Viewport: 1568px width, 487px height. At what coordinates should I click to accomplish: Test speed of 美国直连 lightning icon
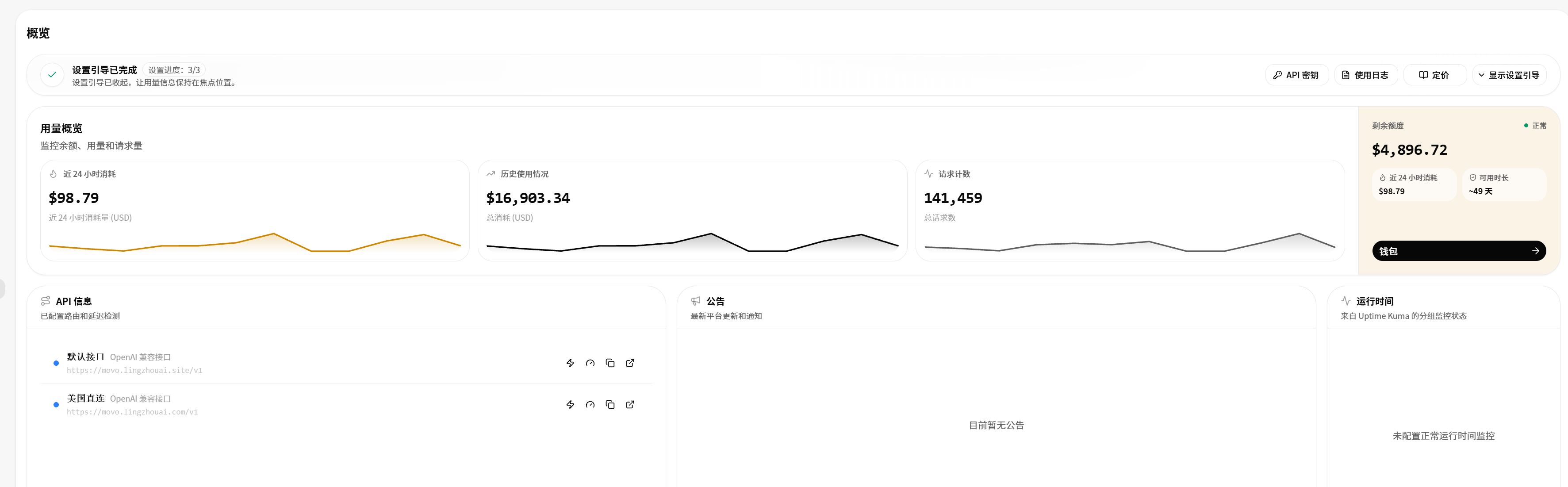570,404
